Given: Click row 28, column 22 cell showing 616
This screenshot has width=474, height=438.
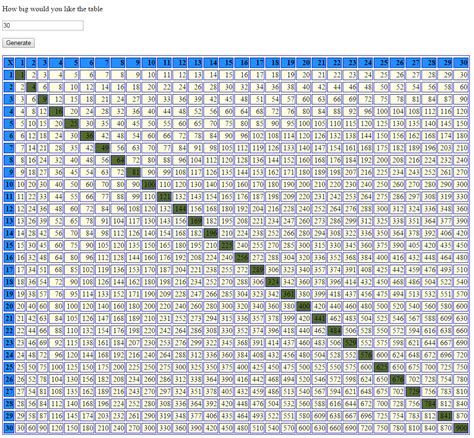Looking at the screenshot, I should 335,403.
